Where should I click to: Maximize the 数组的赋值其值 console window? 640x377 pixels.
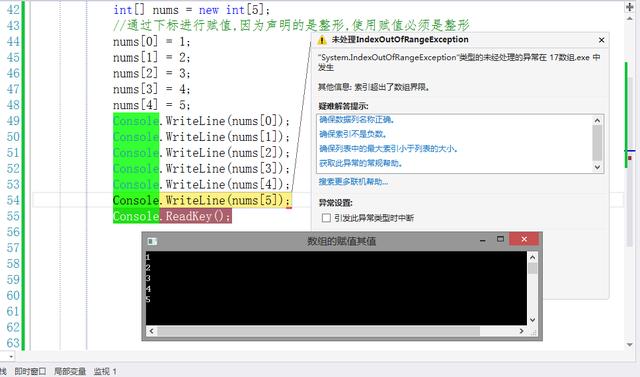coord(500,240)
